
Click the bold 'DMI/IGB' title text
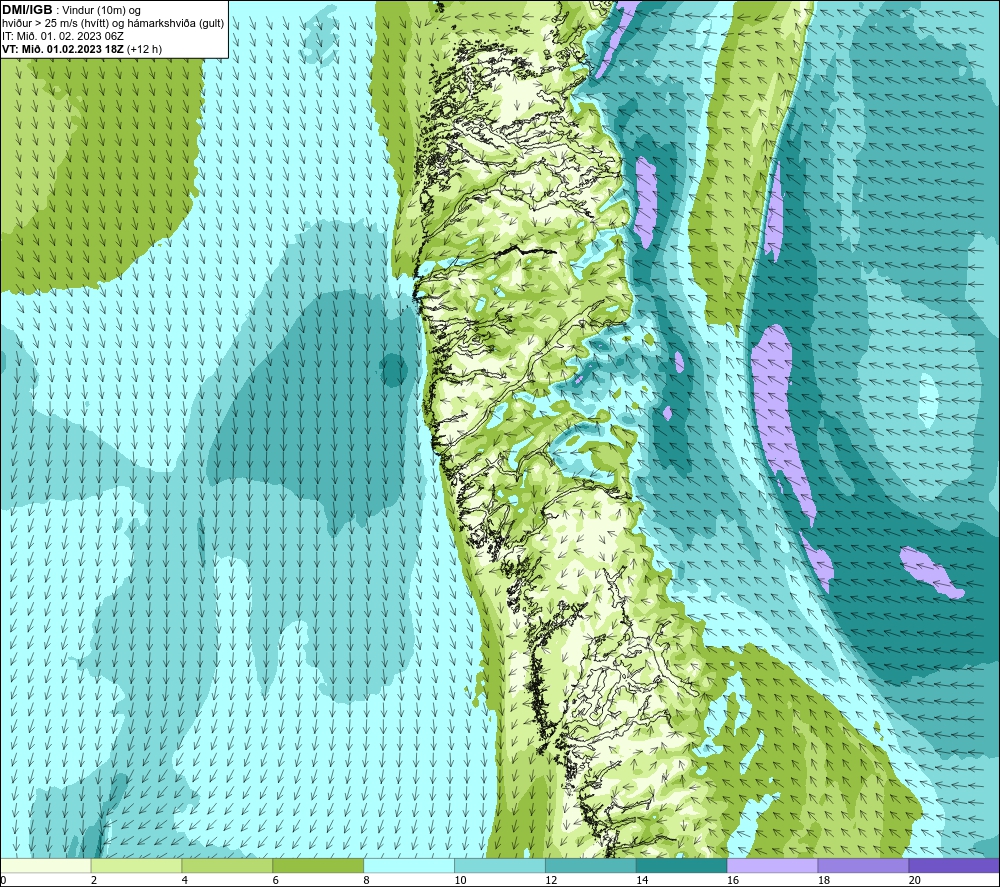27,10
